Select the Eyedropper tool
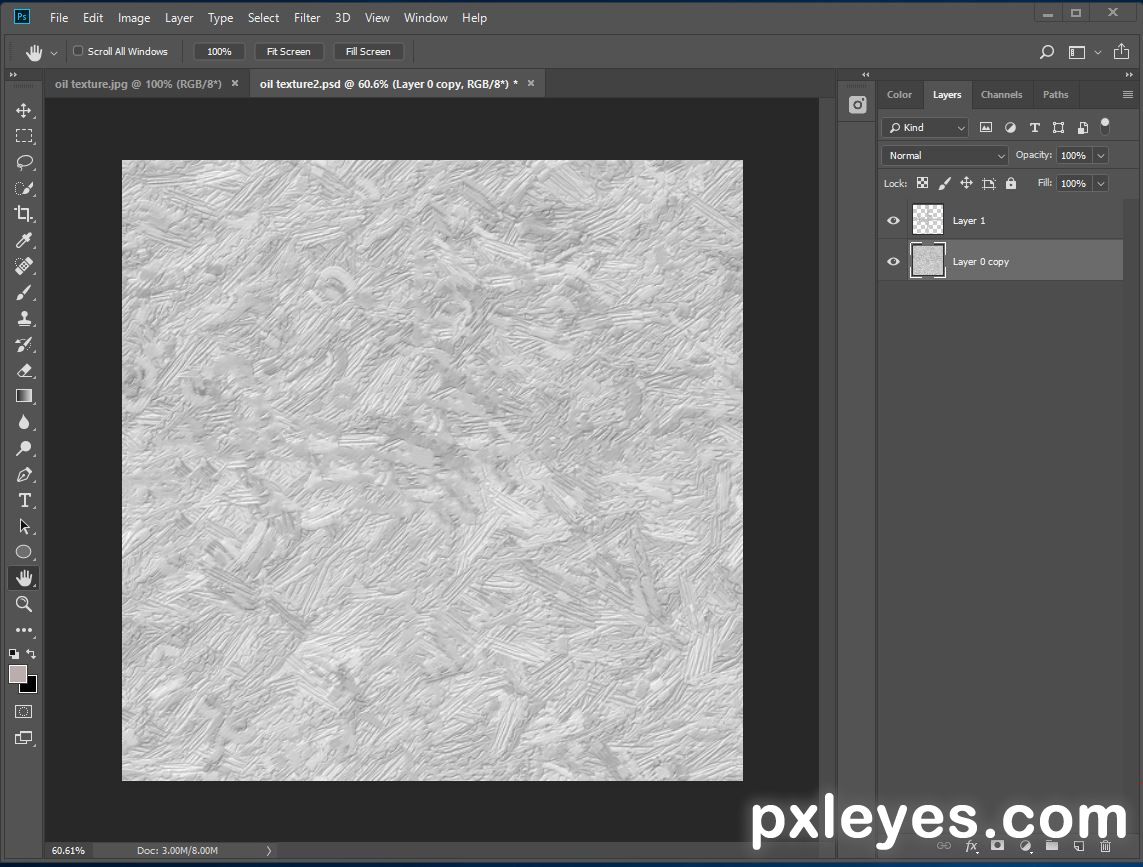This screenshot has height=867, width=1143. [x=24, y=240]
